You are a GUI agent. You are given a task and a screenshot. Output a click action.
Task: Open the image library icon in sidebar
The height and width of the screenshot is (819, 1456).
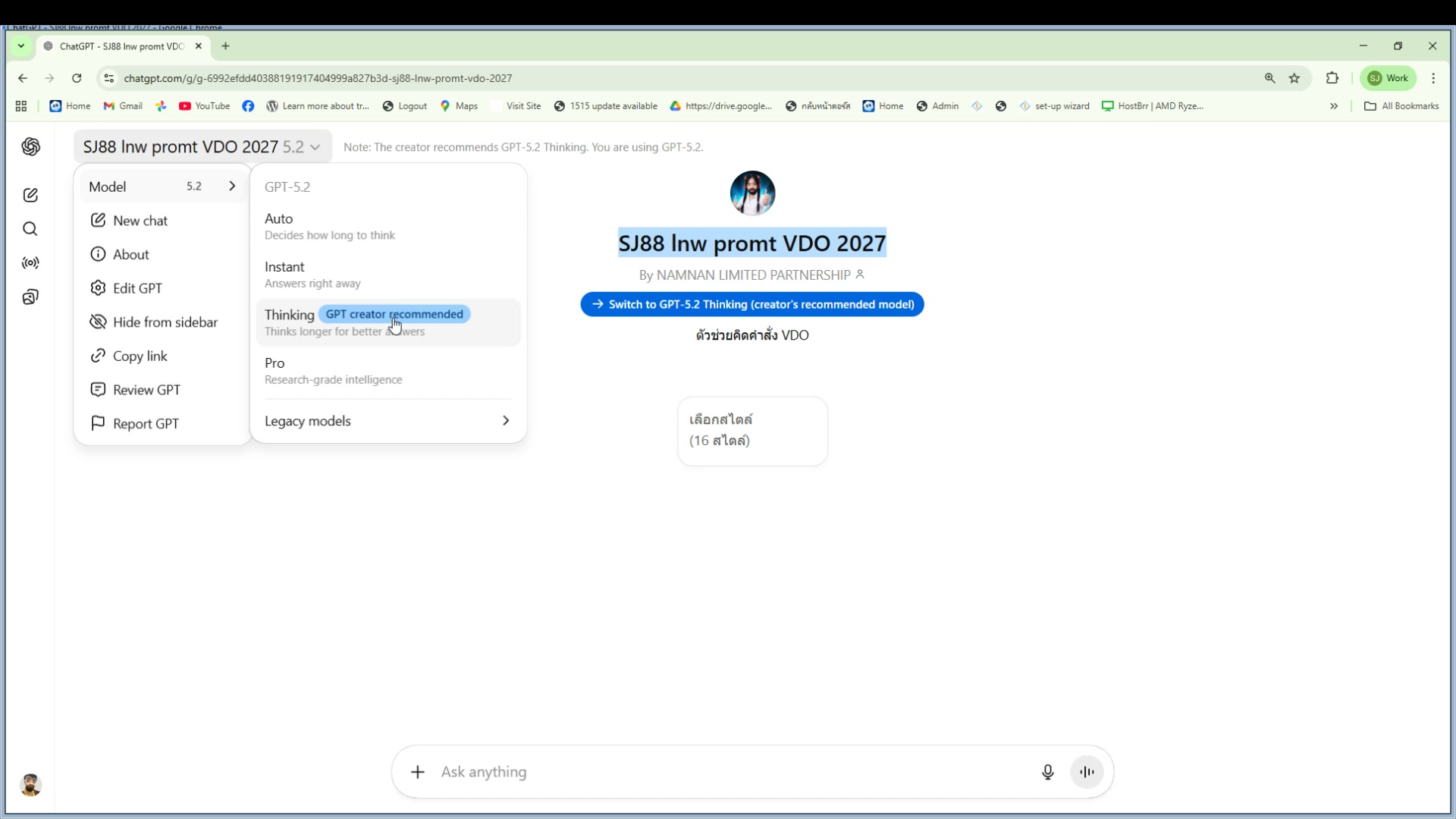[x=30, y=297]
